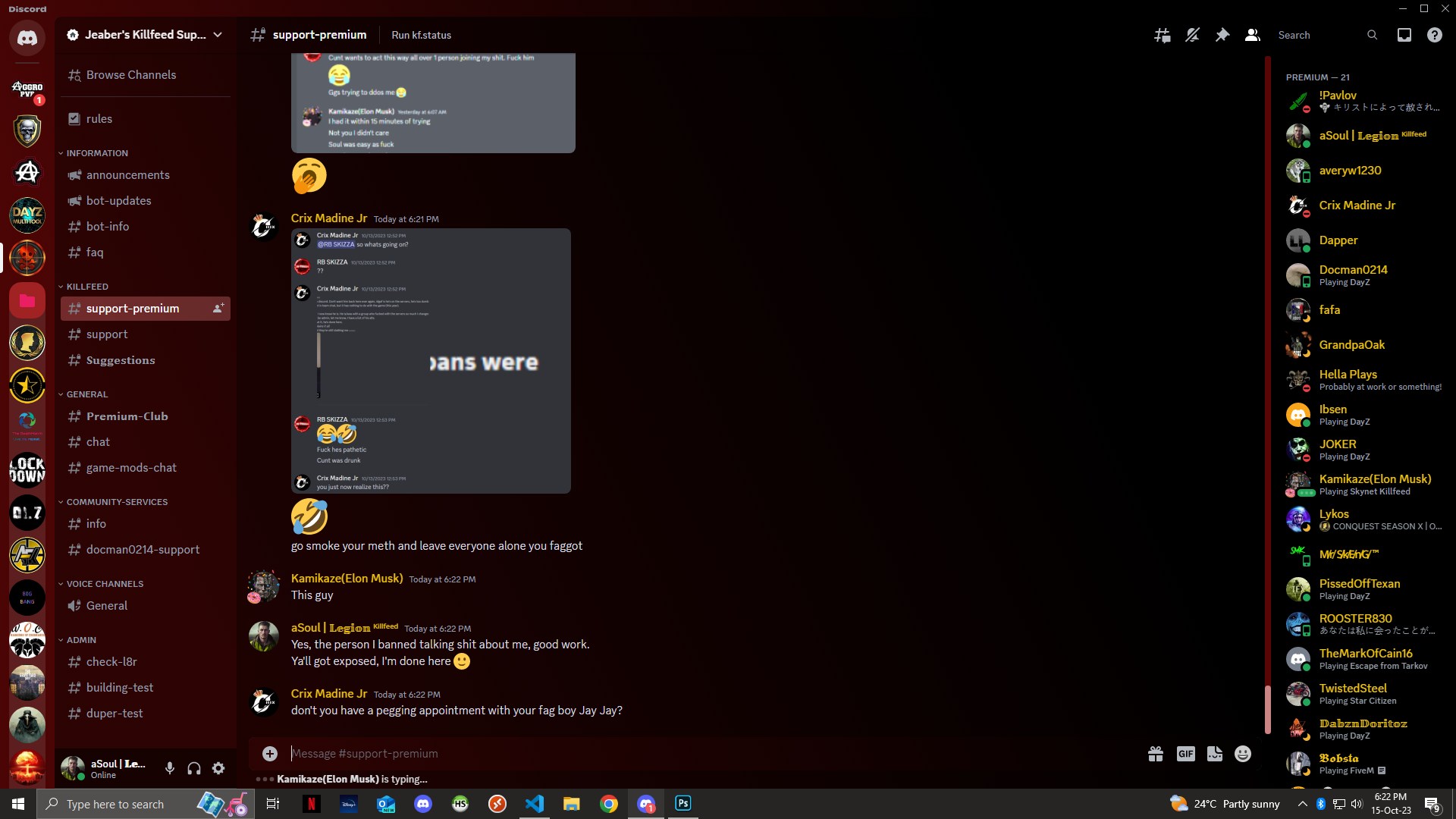This screenshot has width=1456, height=819.
Task: Toggle microphone mute
Action: [170, 768]
